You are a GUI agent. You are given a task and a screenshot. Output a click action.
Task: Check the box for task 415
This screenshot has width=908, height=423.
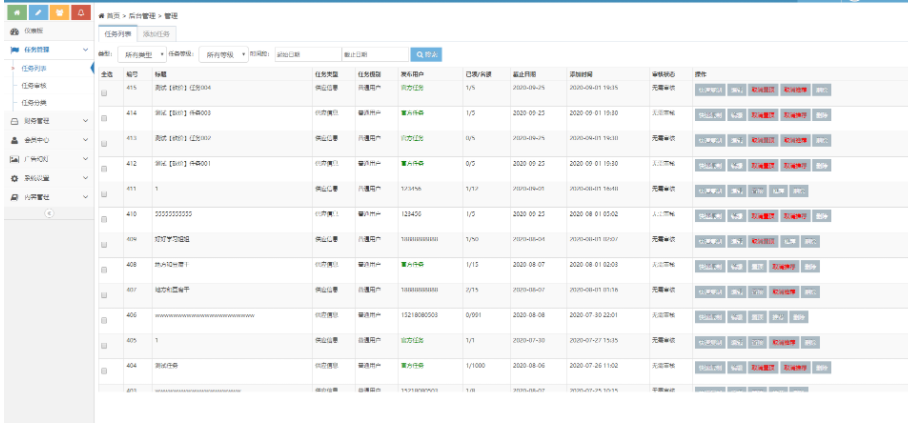coord(104,93)
